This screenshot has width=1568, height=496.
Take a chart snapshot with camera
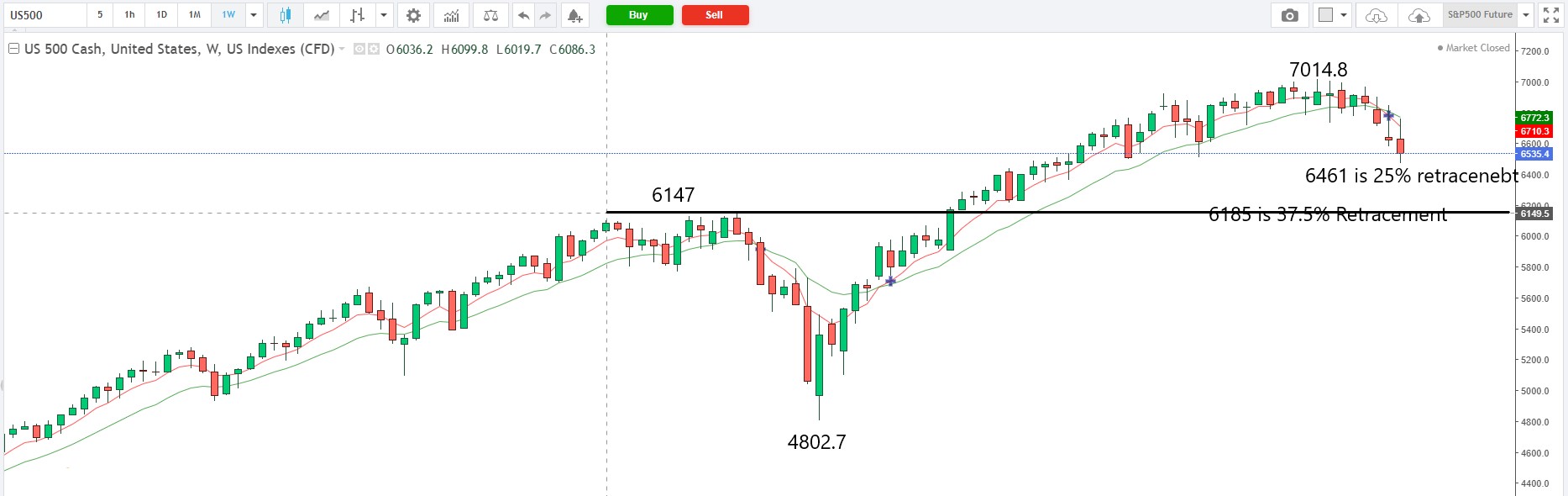1290,15
